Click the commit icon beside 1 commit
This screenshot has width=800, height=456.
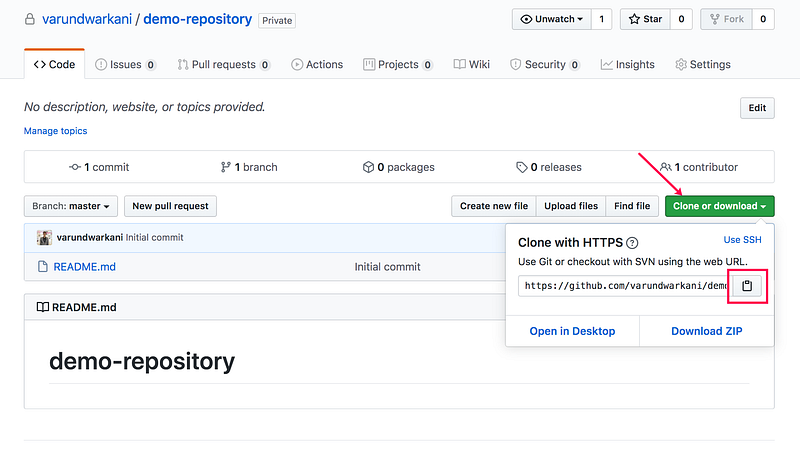pyautogui.click(x=75, y=167)
